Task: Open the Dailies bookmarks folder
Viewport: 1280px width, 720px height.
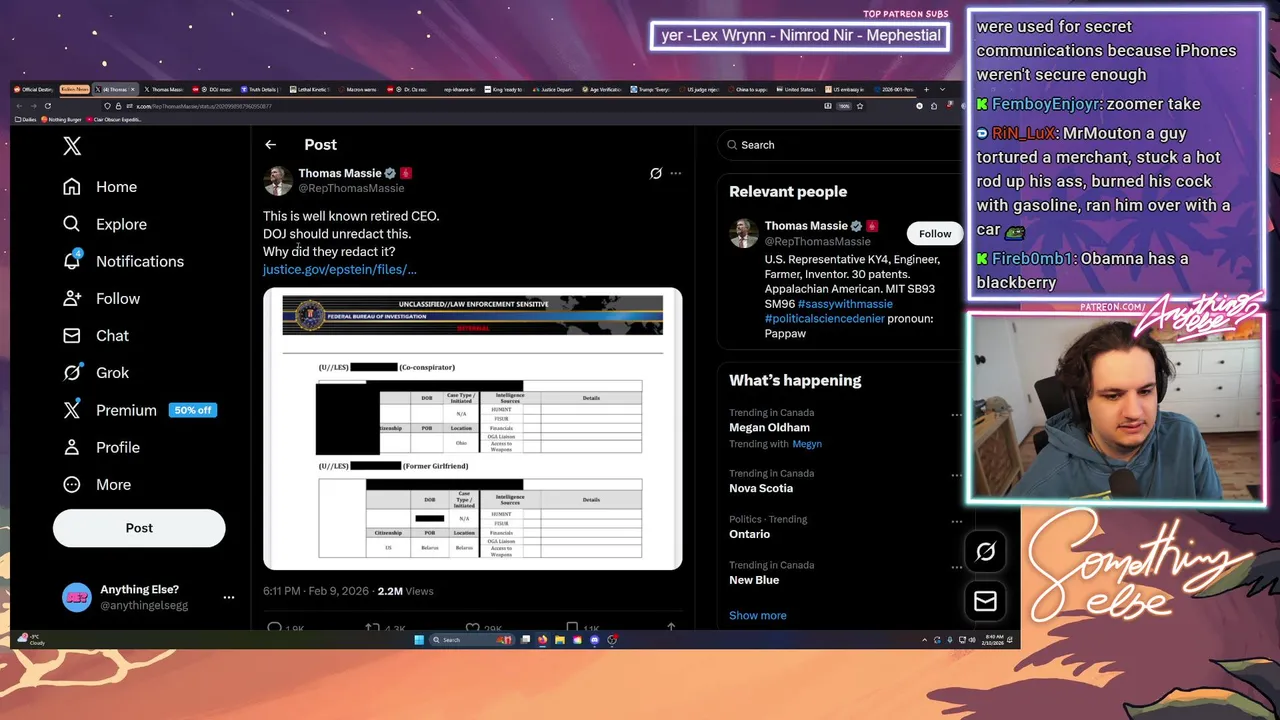Action: (x=25, y=119)
